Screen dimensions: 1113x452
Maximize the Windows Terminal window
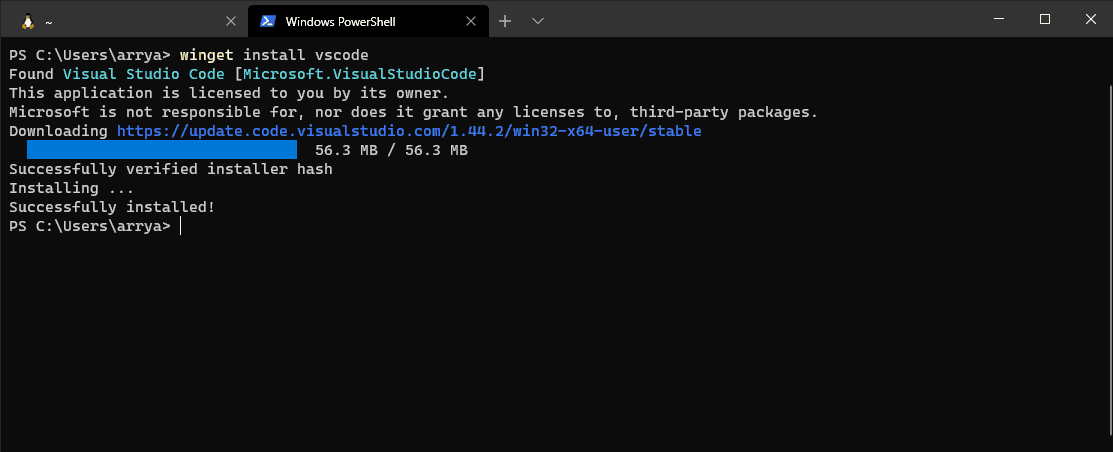[x=1044, y=19]
